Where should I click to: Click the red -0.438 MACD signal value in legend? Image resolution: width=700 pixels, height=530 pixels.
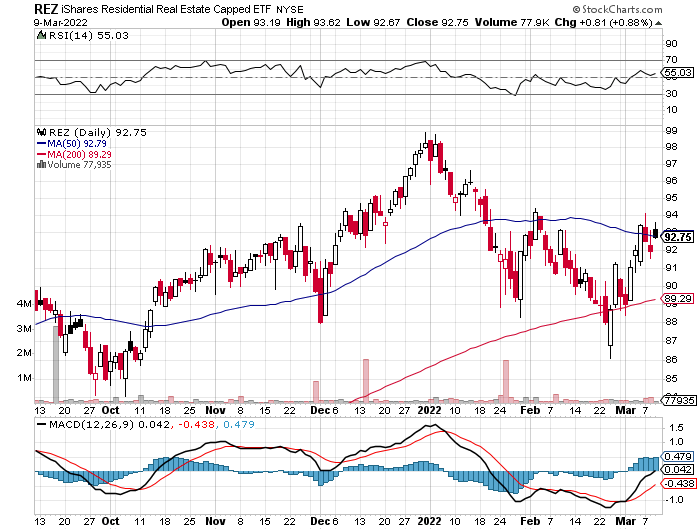(196, 424)
